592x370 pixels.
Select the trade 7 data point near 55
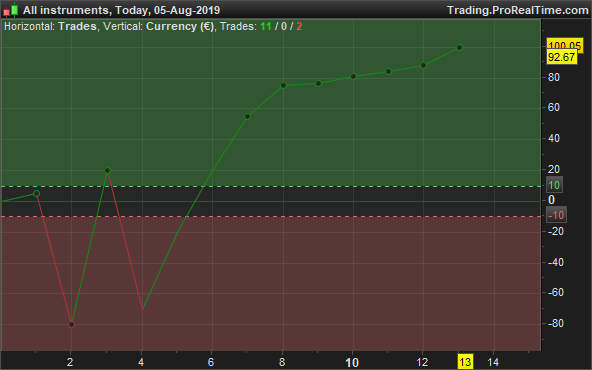(248, 116)
